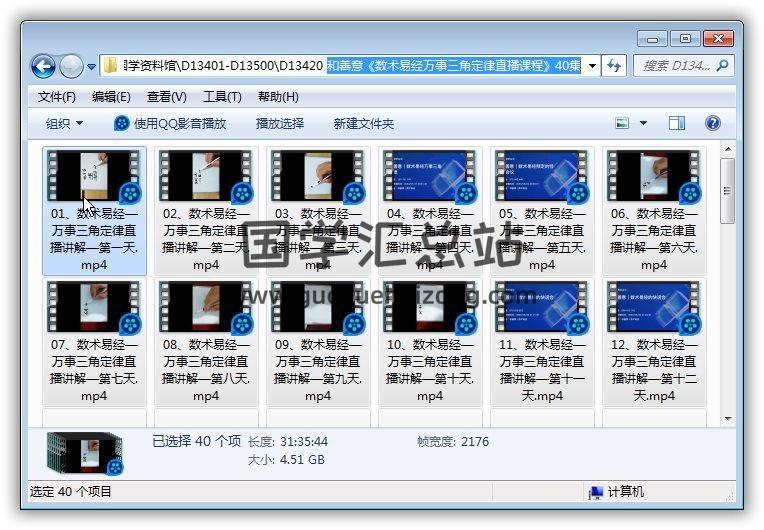Select video thumbnail 07 第七天.mp4

click(x=93, y=307)
